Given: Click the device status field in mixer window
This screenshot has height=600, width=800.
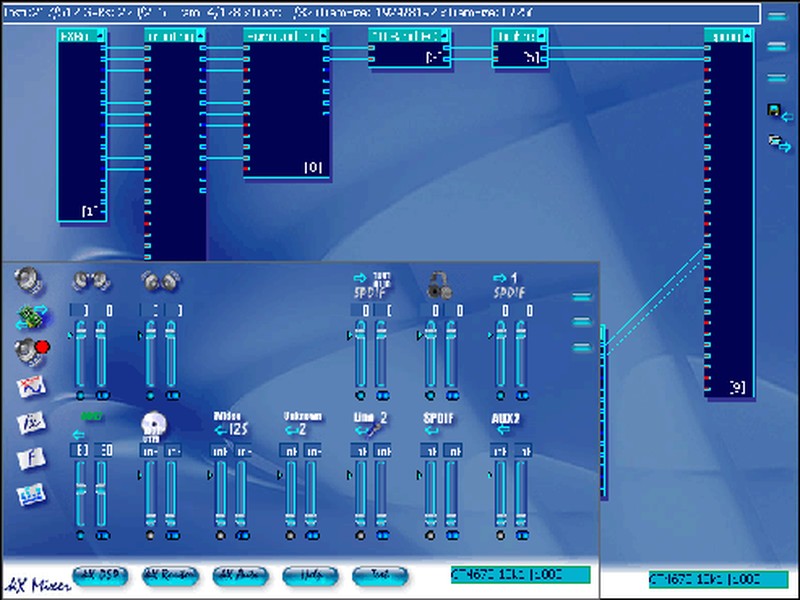Looking at the screenshot, I should coord(520,574).
